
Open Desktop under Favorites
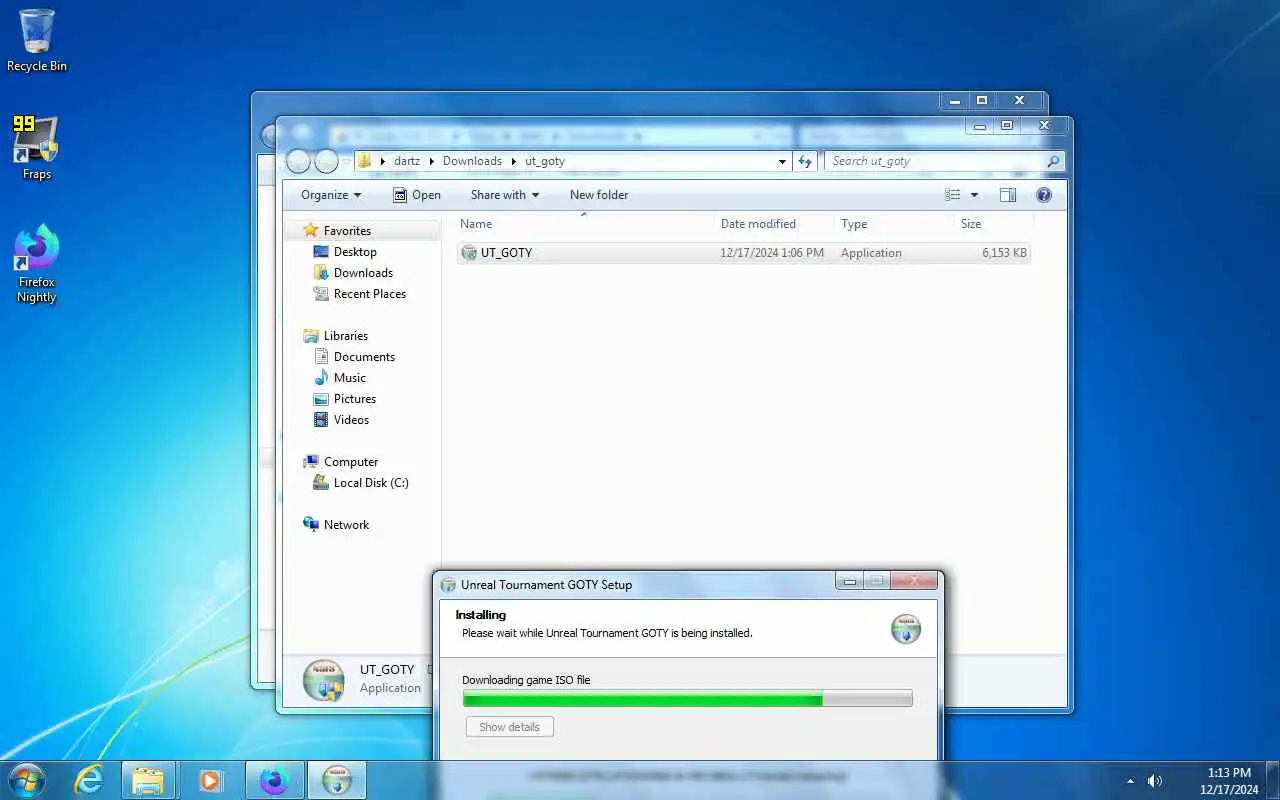pyautogui.click(x=355, y=252)
